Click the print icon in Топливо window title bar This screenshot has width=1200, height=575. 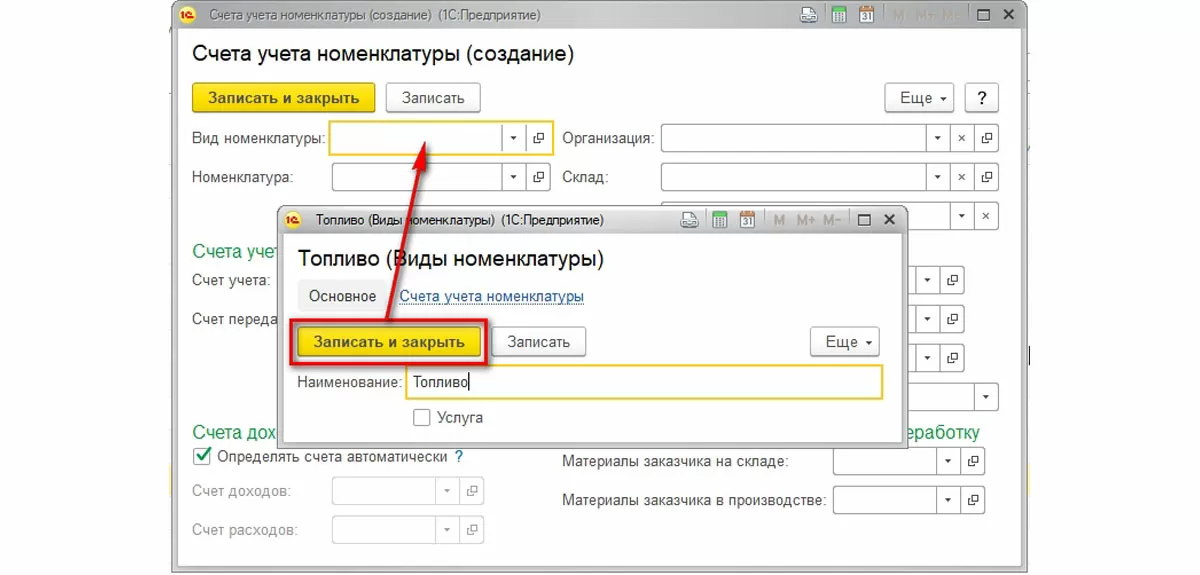click(689, 220)
